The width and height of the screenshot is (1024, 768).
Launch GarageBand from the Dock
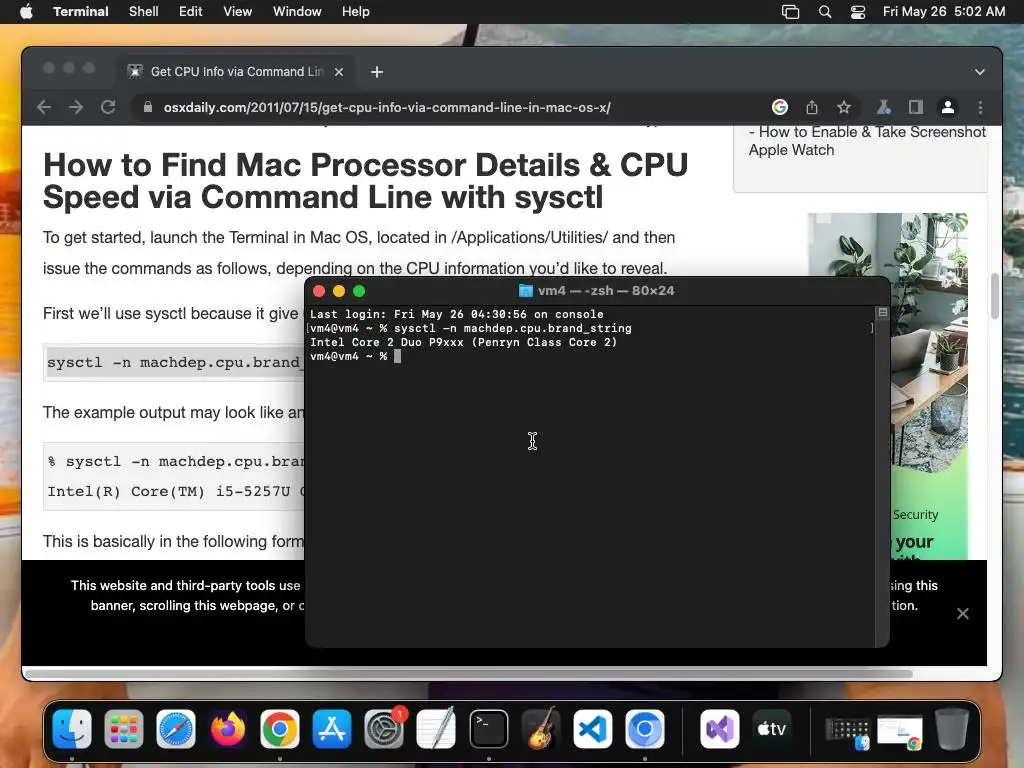pyautogui.click(x=541, y=729)
